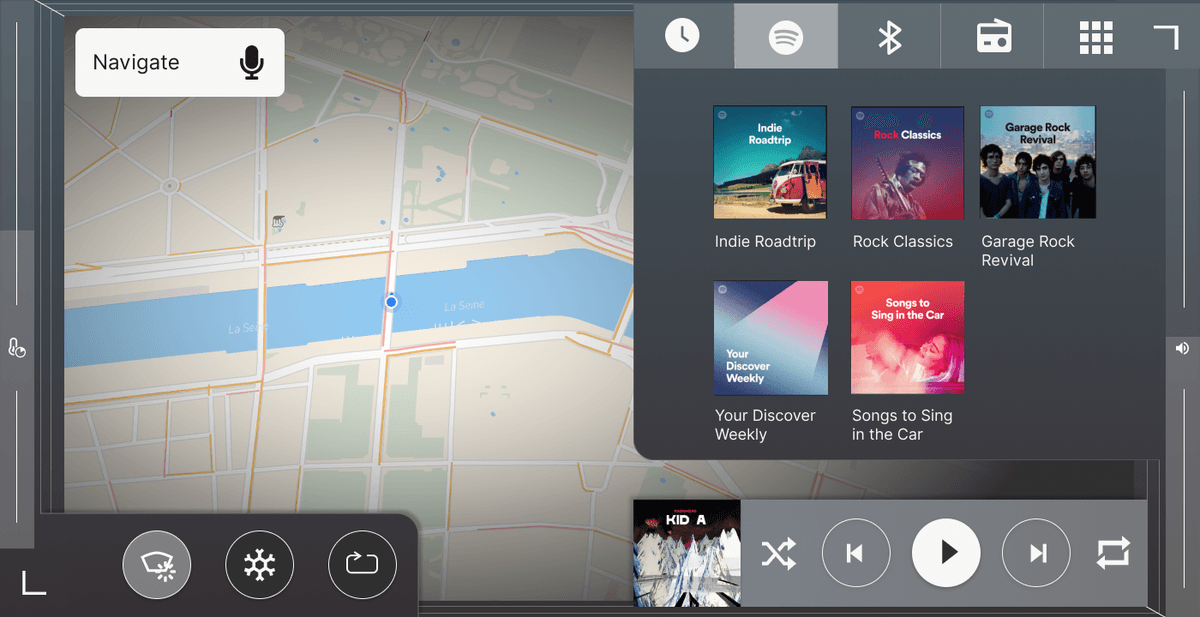
Task: Open the Garage Rock Revival playlist cover
Action: pos(1037,162)
